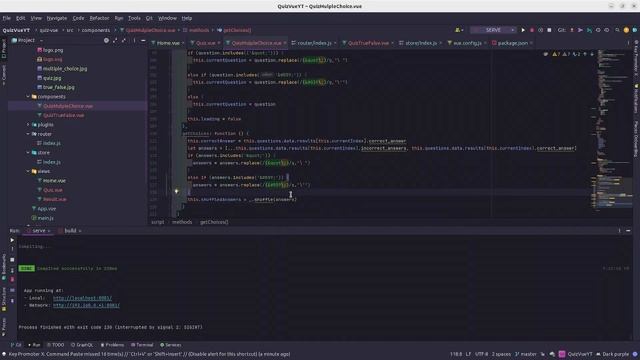Open the Tools menu
This screenshot has height=360, width=640.
point(134,18)
